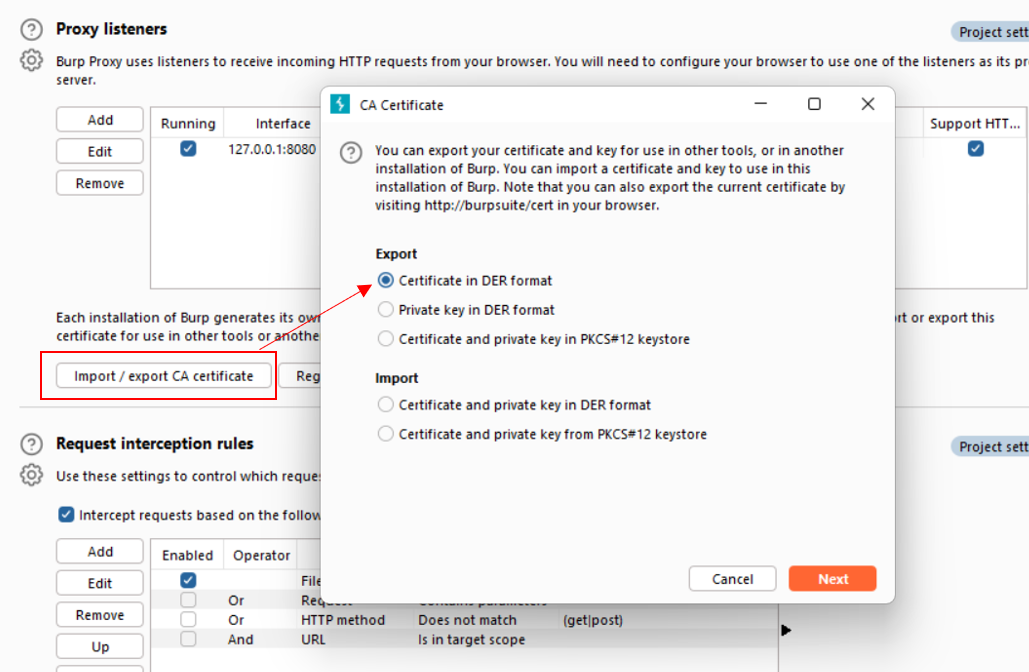Edit the selected proxy listener
Viewport: 1029px width, 672px height.
coord(100,152)
